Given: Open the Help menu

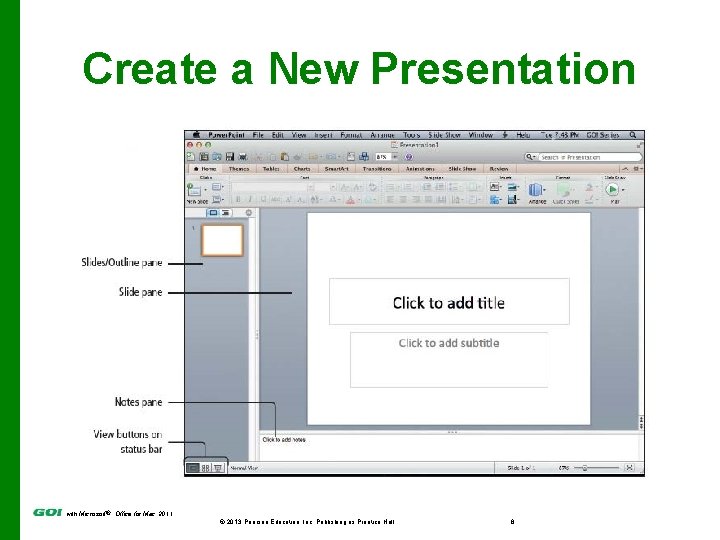Looking at the screenshot, I should coord(523,135).
